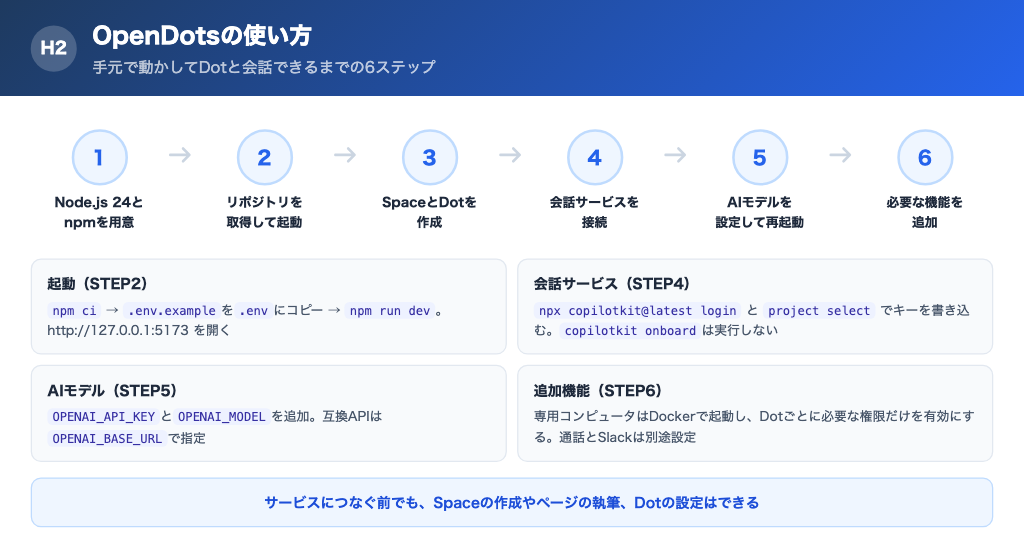The width and height of the screenshot is (1024, 548).
Task: Click the "npm run dev" code chip
Action: (390, 311)
